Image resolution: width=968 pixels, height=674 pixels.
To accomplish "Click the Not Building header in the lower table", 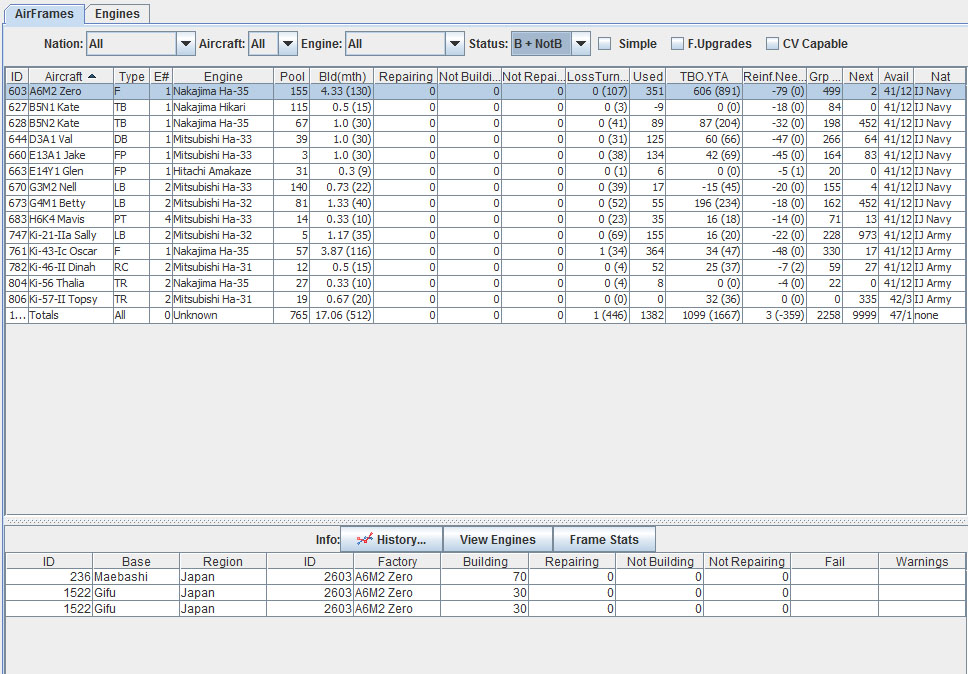I will tap(661, 562).
